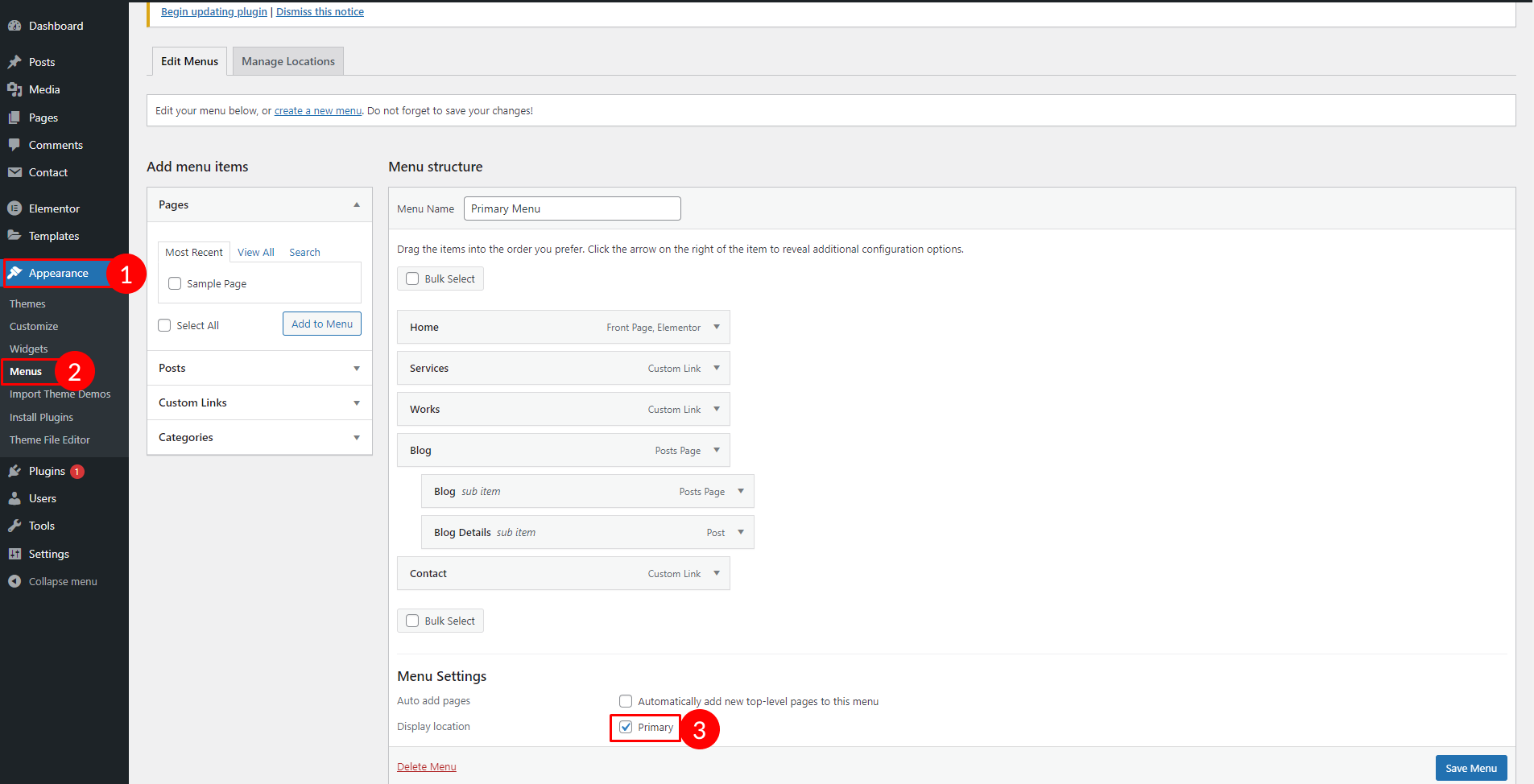
Task: Open the View All pages tab
Action: click(x=255, y=252)
